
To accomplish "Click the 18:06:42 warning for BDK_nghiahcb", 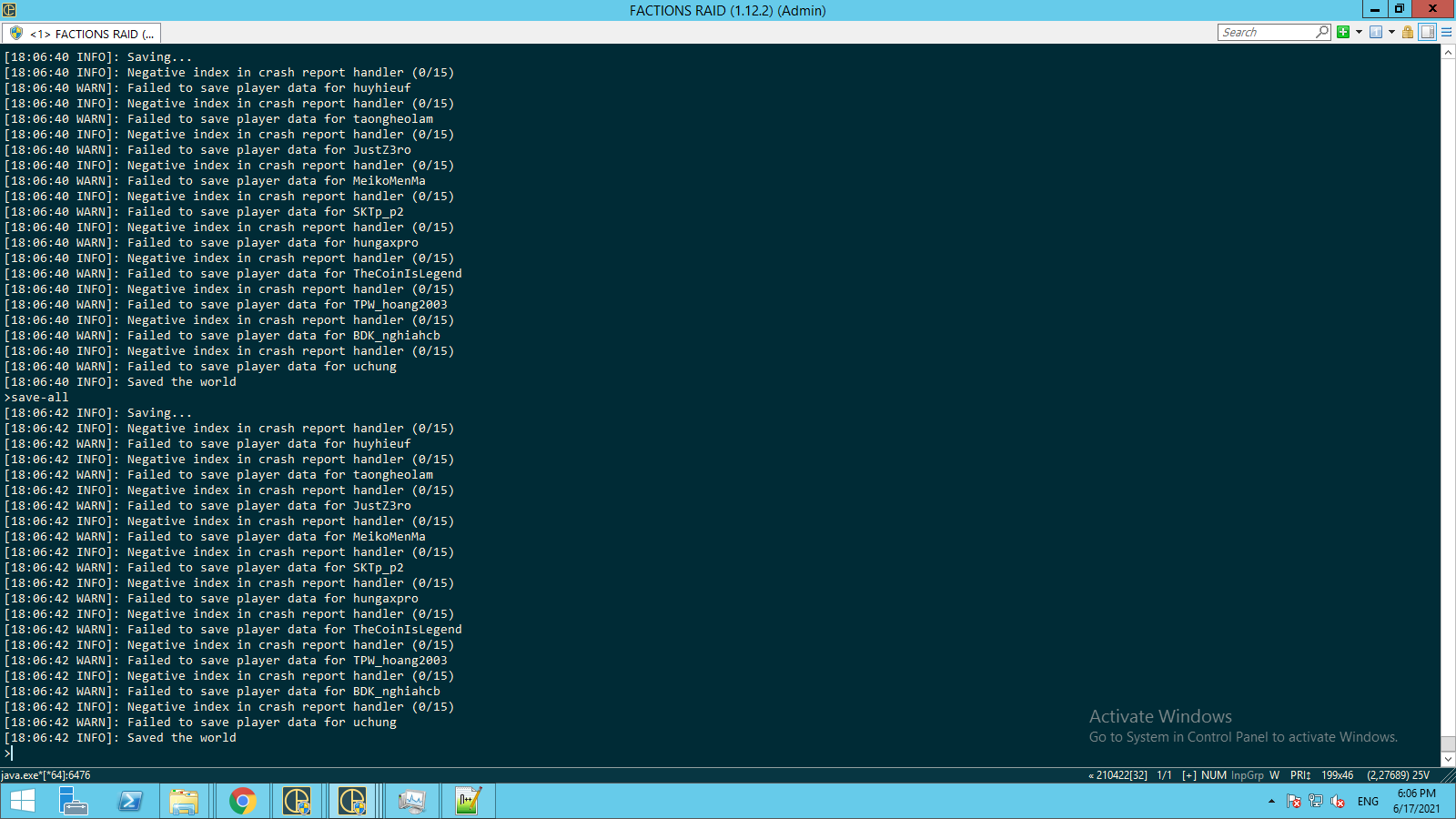I will [222, 692].
